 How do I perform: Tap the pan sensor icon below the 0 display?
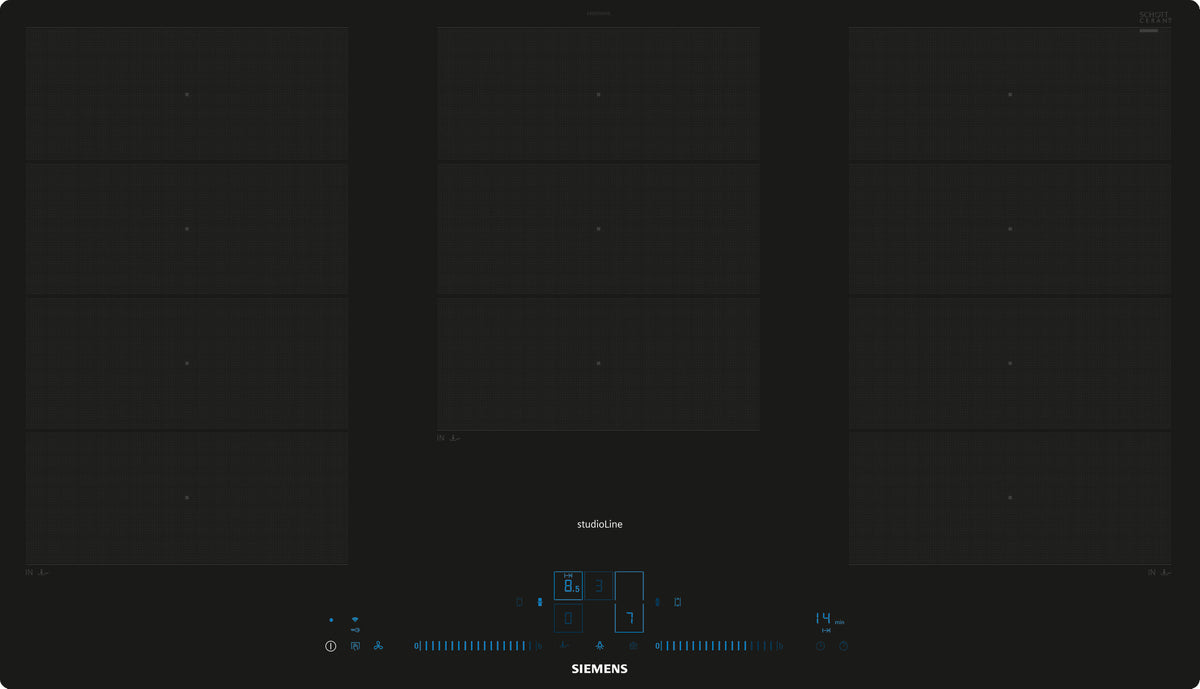(566, 646)
